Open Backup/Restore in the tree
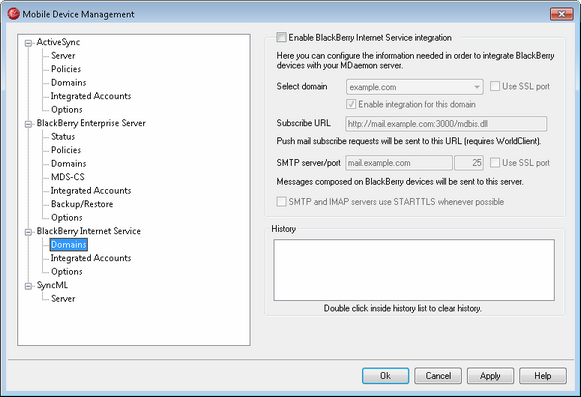The image size is (581, 397). tap(82, 204)
